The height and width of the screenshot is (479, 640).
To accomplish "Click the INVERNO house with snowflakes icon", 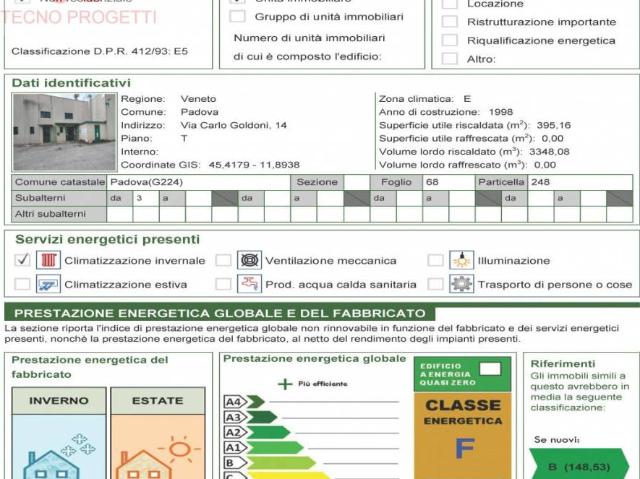I will coord(59,457).
